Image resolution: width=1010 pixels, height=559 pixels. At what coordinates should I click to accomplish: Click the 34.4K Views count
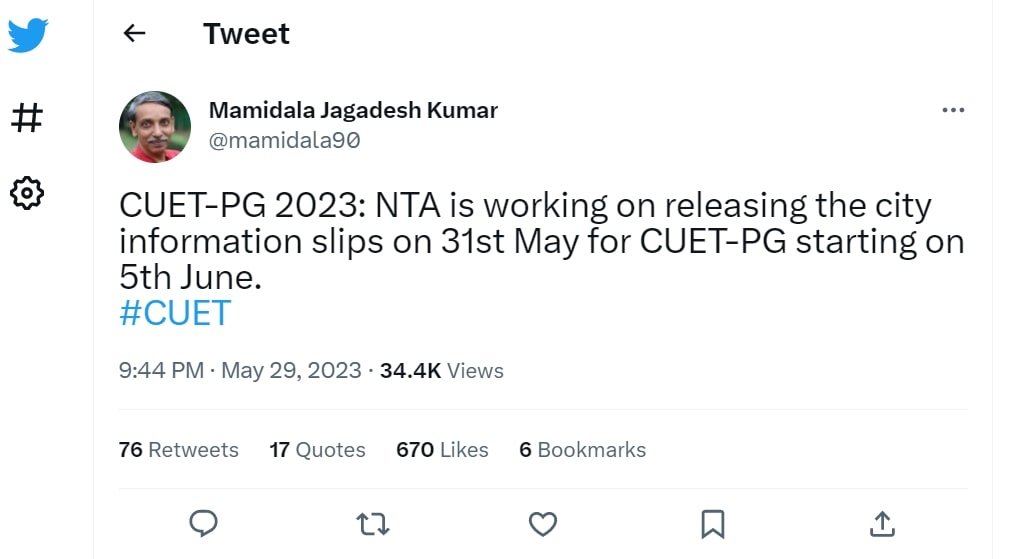[x=441, y=371]
